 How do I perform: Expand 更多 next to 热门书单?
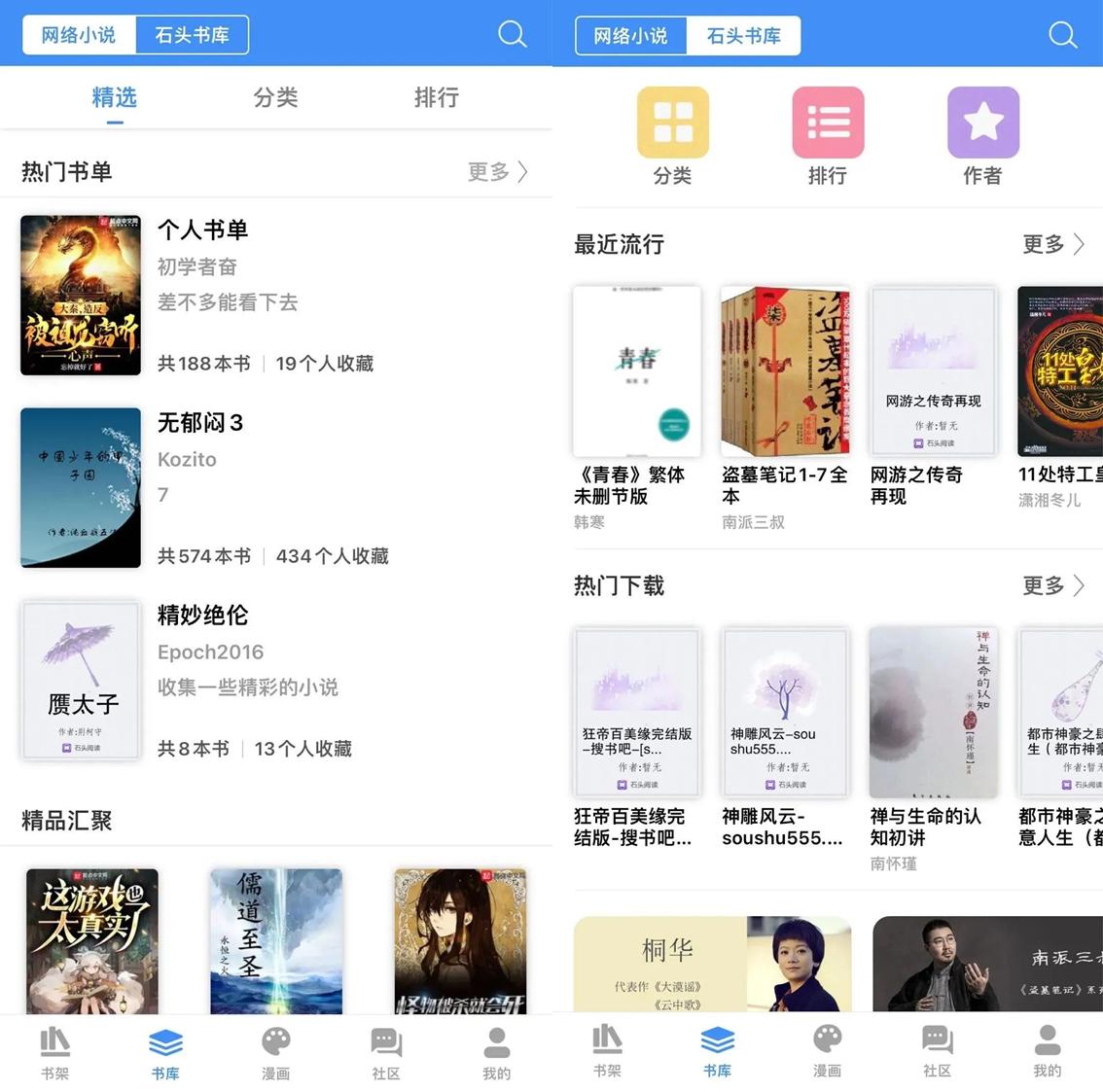tap(497, 170)
